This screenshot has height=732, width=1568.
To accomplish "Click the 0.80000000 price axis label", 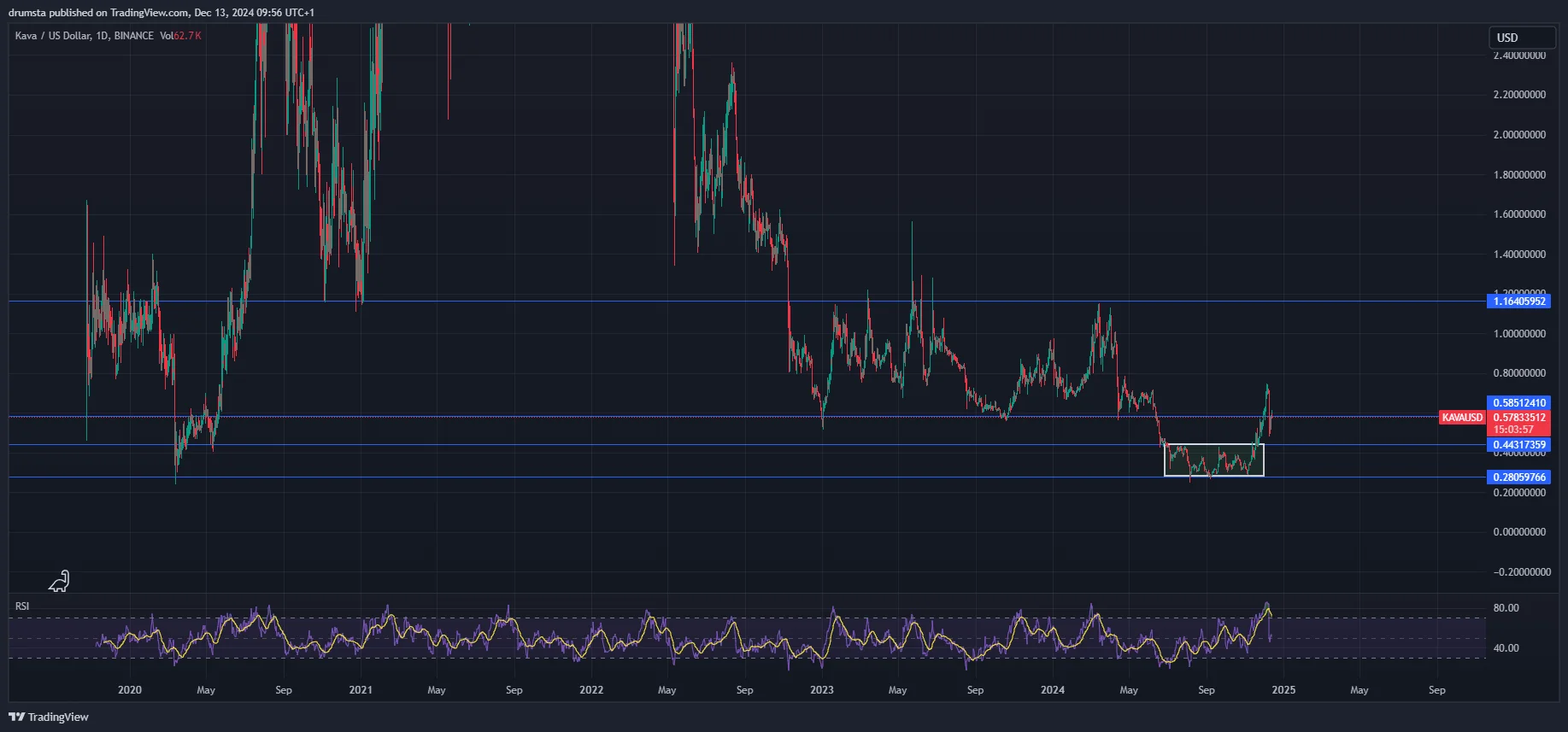I will point(1519,373).
